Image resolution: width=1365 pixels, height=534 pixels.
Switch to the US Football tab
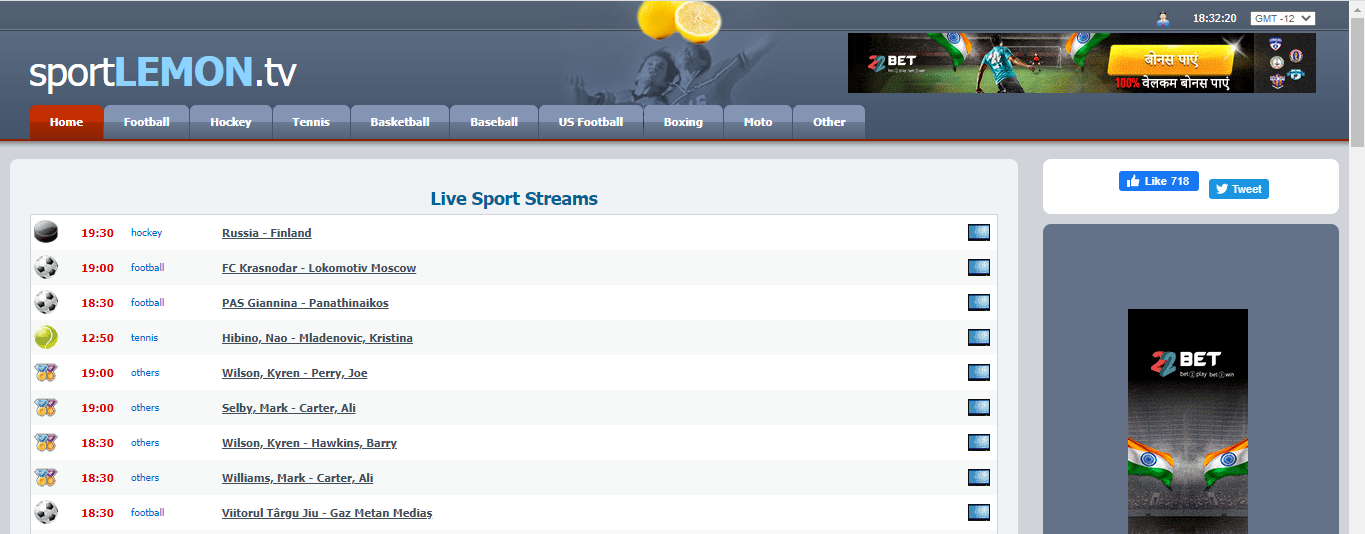591,122
